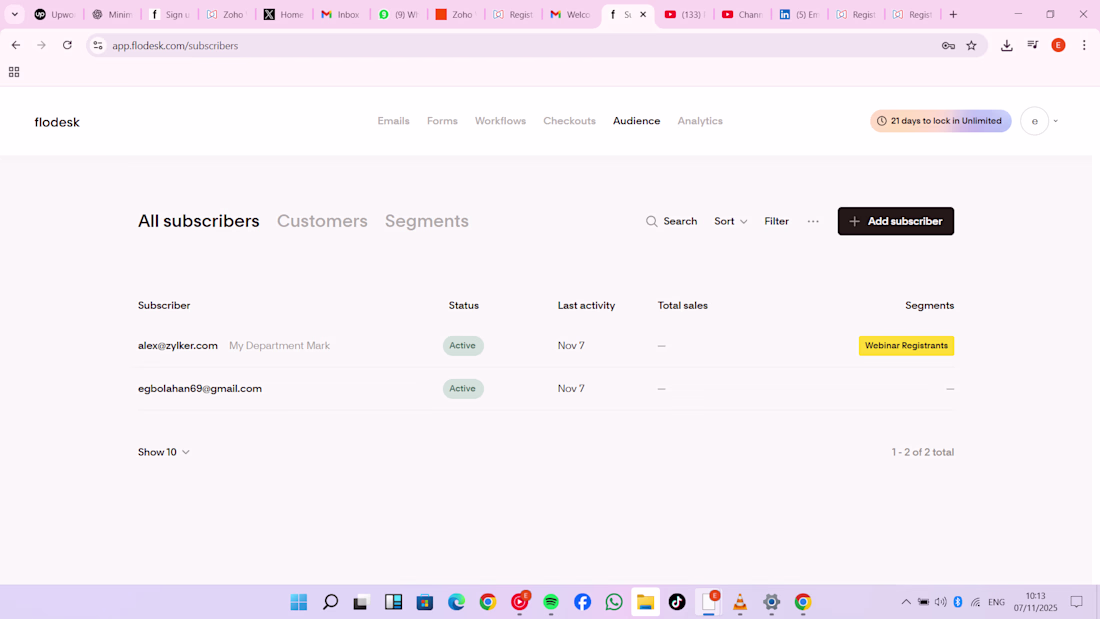Screen dimensions: 1100x619
Task: Click the Add subscriber button
Action: point(895,221)
